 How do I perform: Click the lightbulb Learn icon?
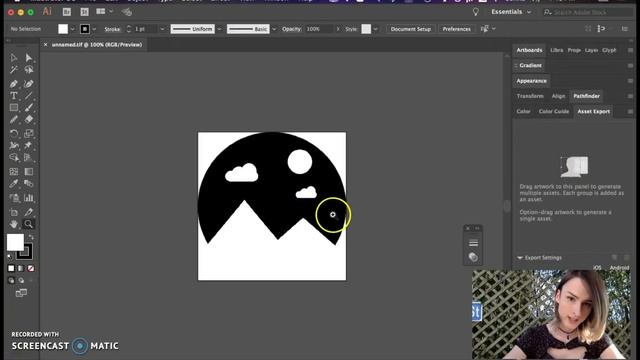coord(476,12)
